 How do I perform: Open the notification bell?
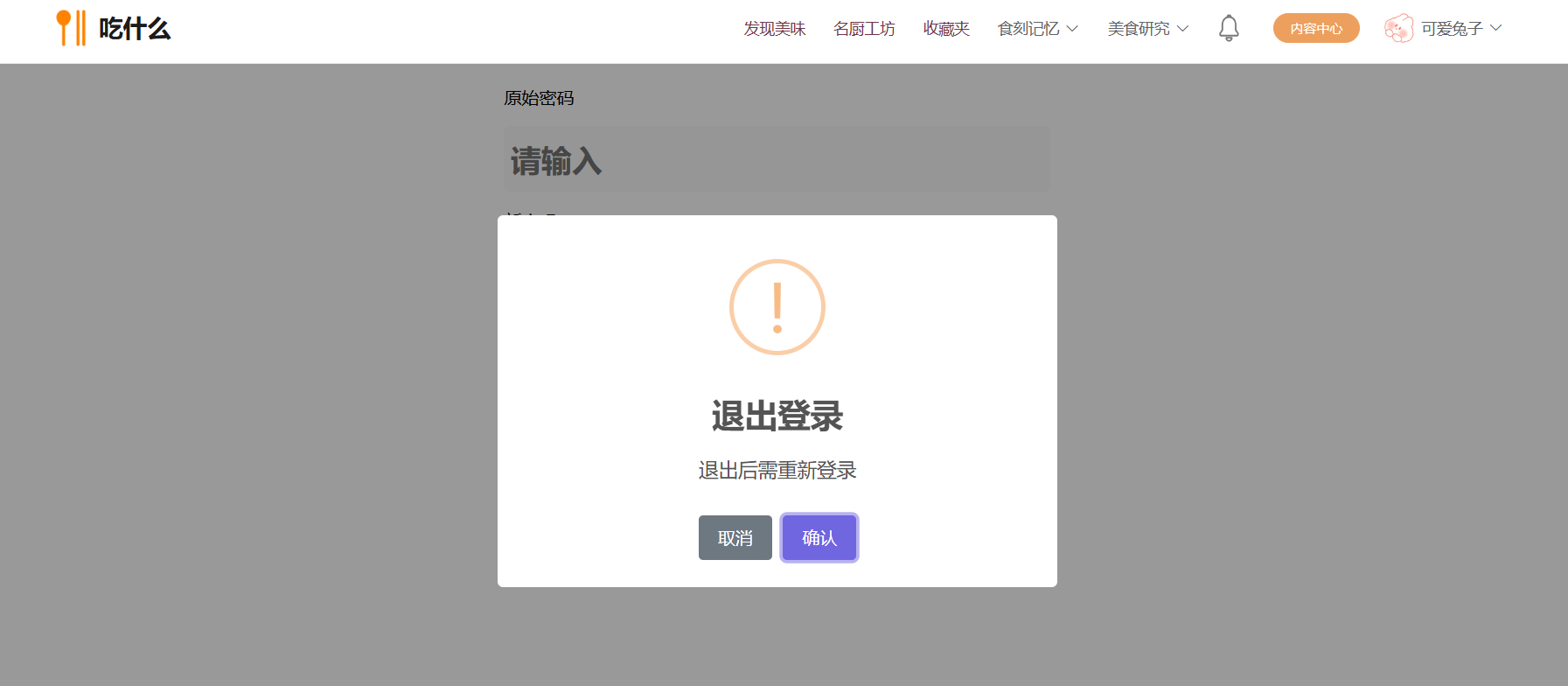click(x=1229, y=28)
